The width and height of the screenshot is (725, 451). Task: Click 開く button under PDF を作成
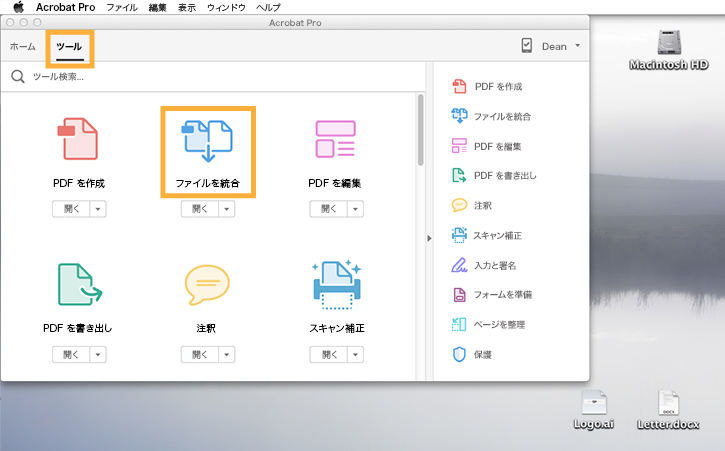click(x=71, y=209)
